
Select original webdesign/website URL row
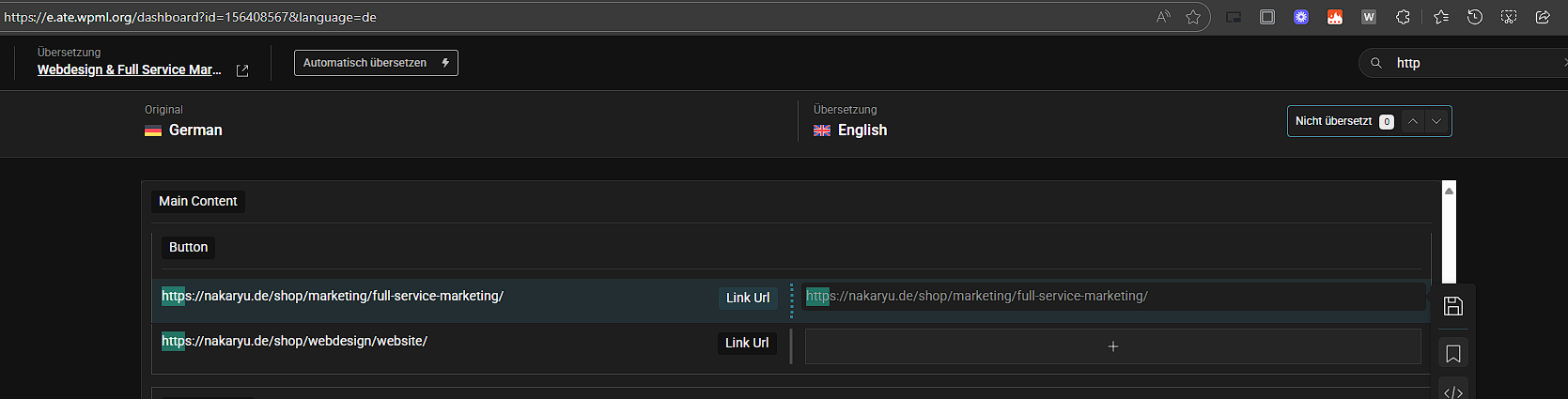[x=470, y=343]
